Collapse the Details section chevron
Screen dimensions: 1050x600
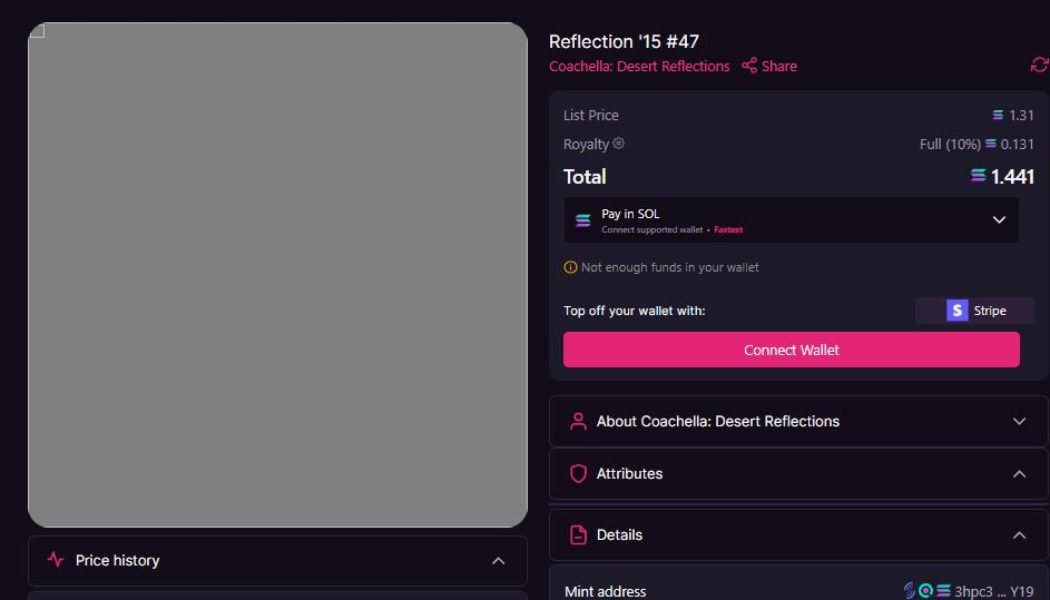[x=1019, y=535]
